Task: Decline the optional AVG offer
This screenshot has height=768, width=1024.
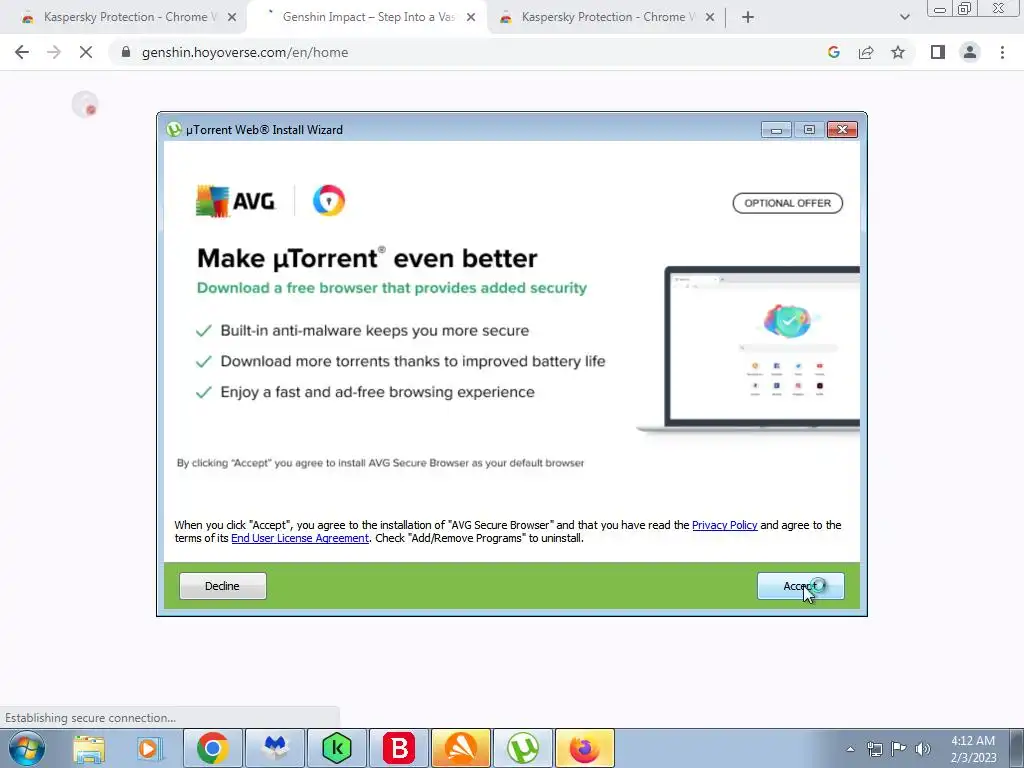Action: click(222, 586)
